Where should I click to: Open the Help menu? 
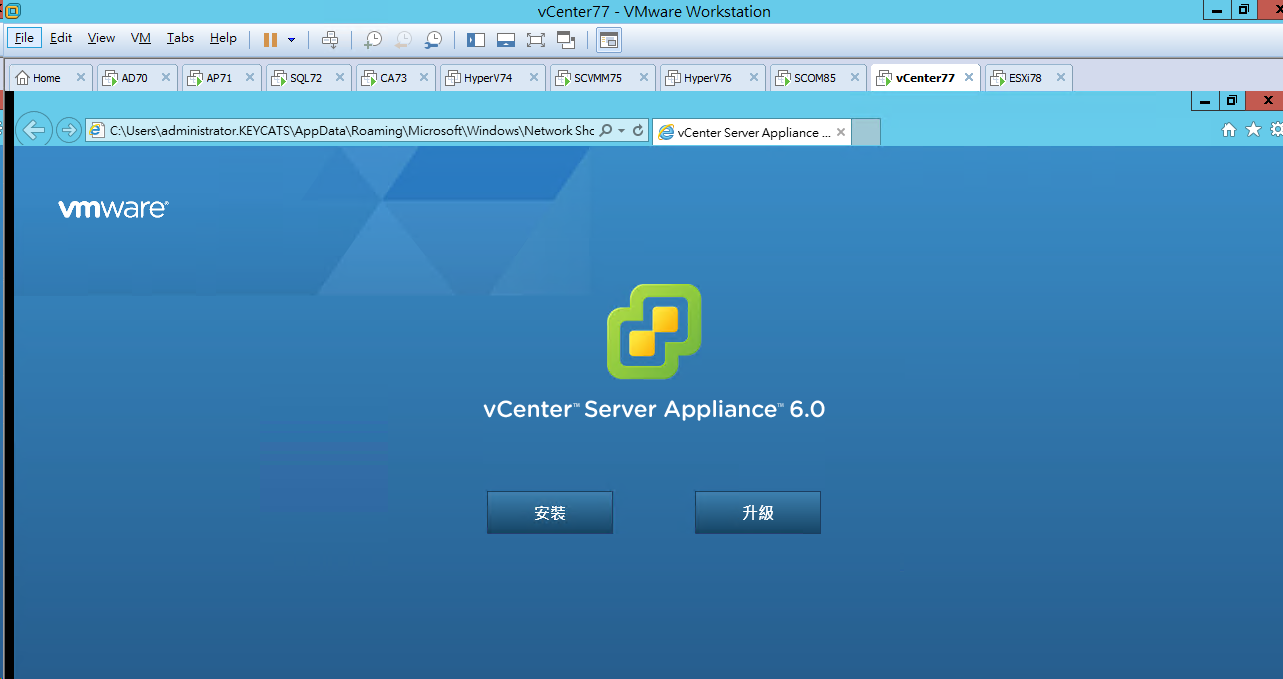(223, 38)
